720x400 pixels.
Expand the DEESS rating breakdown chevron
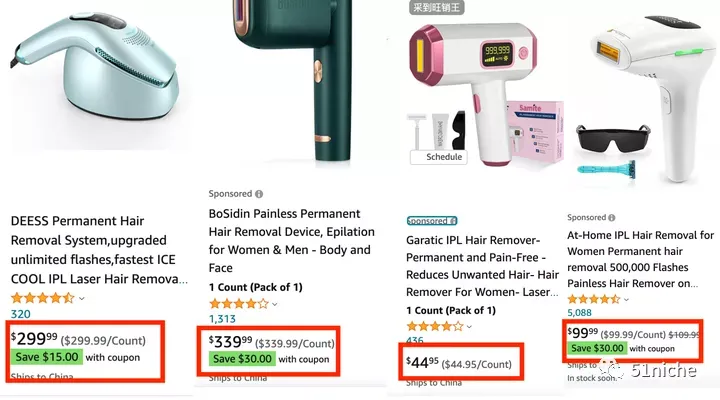(x=82, y=299)
